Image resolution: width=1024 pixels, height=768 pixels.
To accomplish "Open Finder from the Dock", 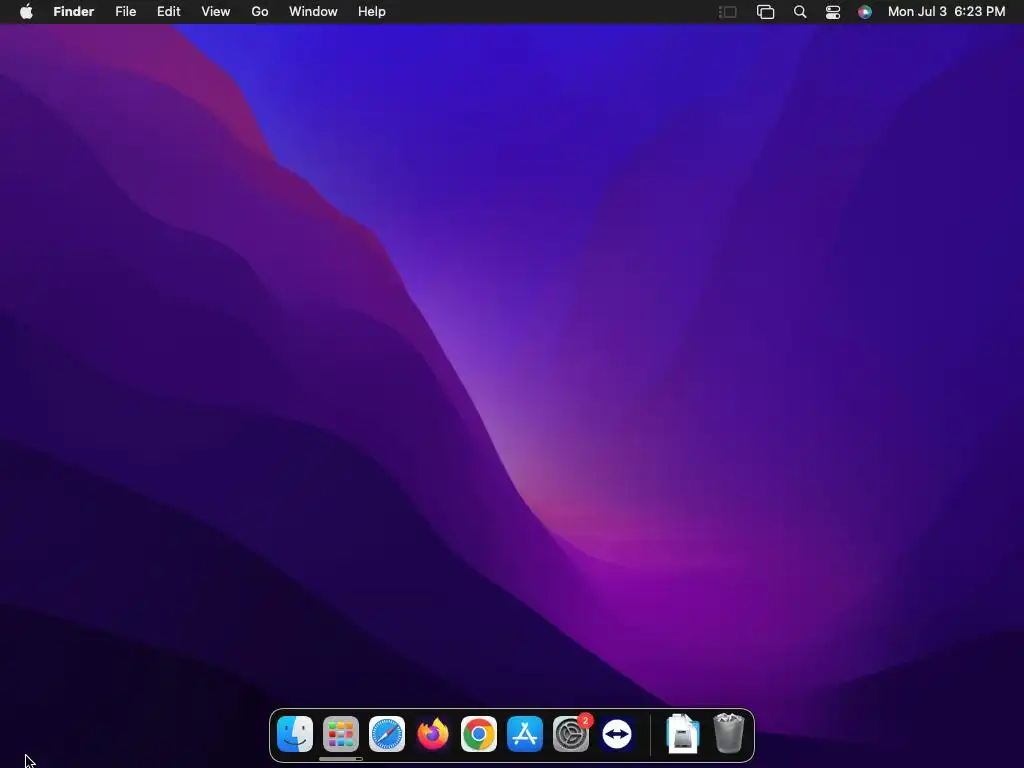I will coord(295,734).
